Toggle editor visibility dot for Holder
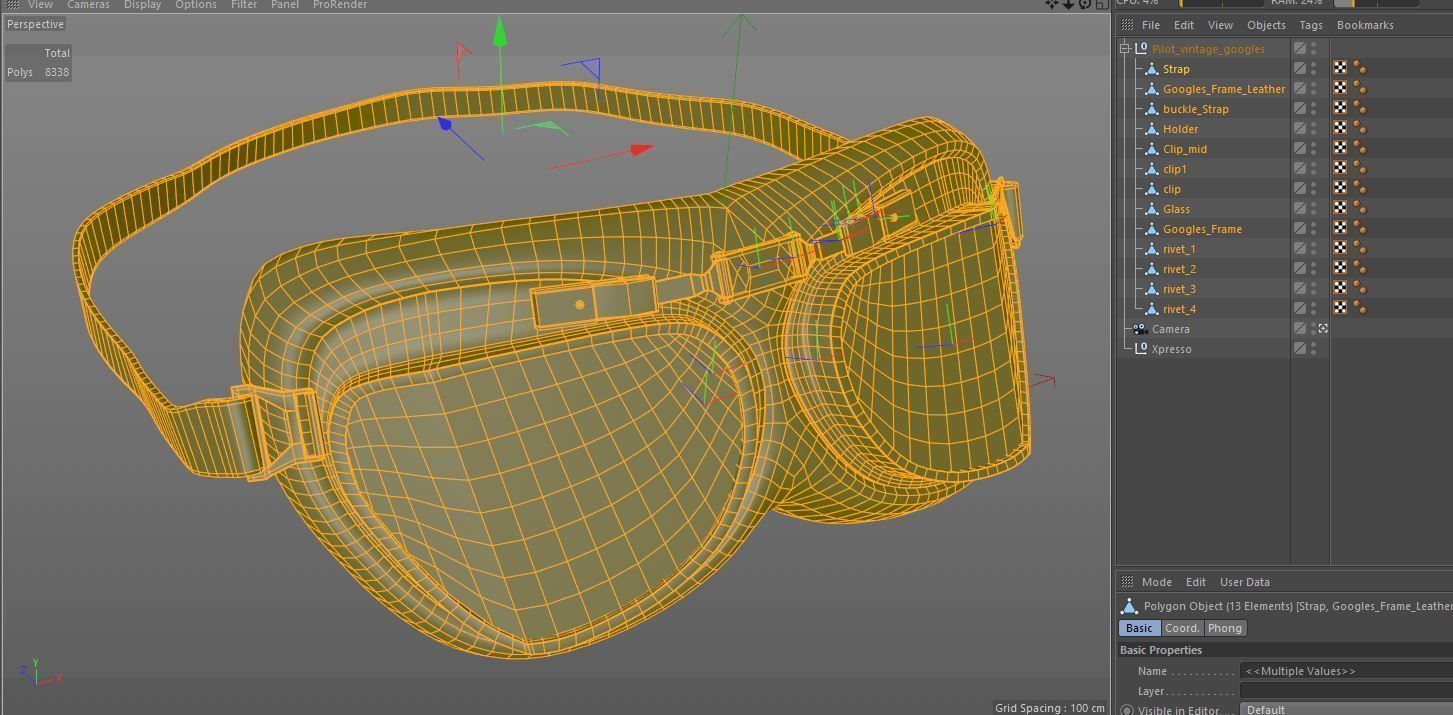 1314,125
